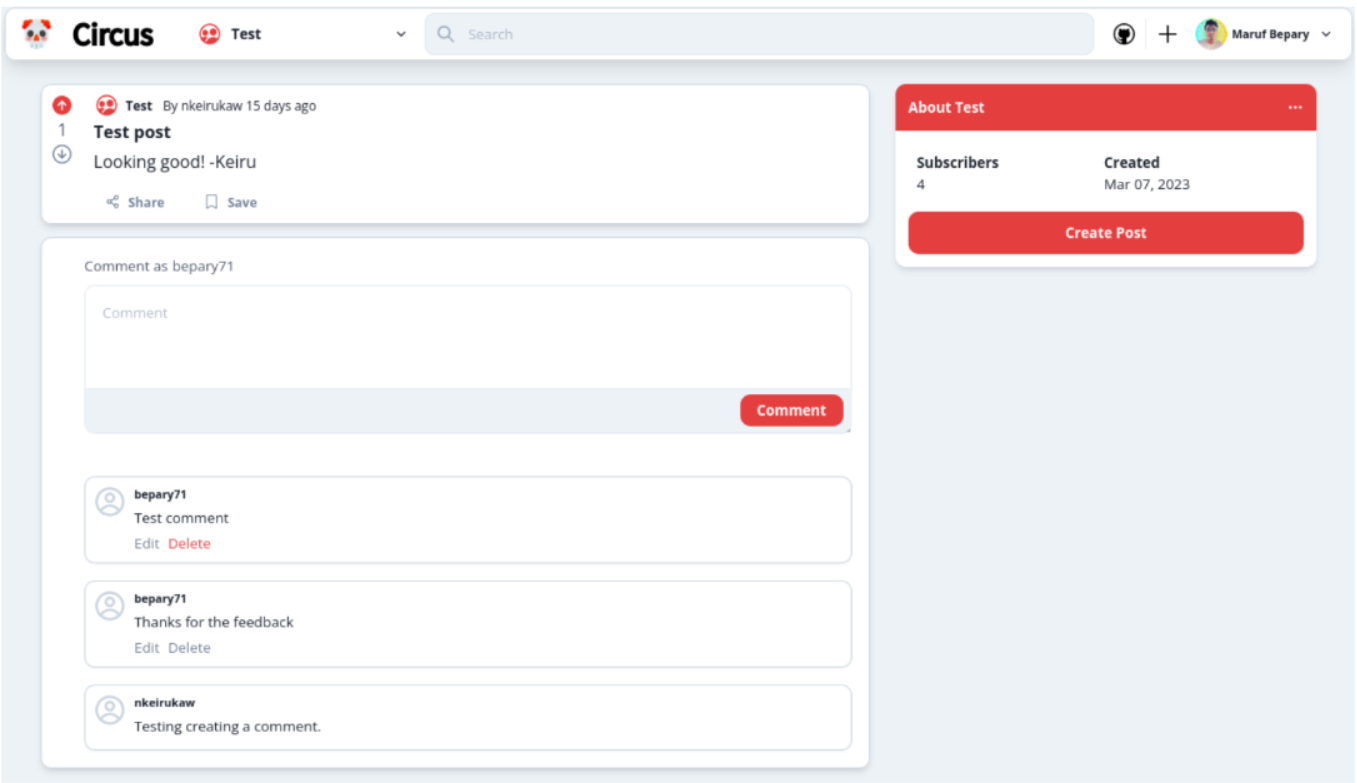1357x783 pixels.
Task: Click the plus icon to create post
Action: (x=1167, y=34)
